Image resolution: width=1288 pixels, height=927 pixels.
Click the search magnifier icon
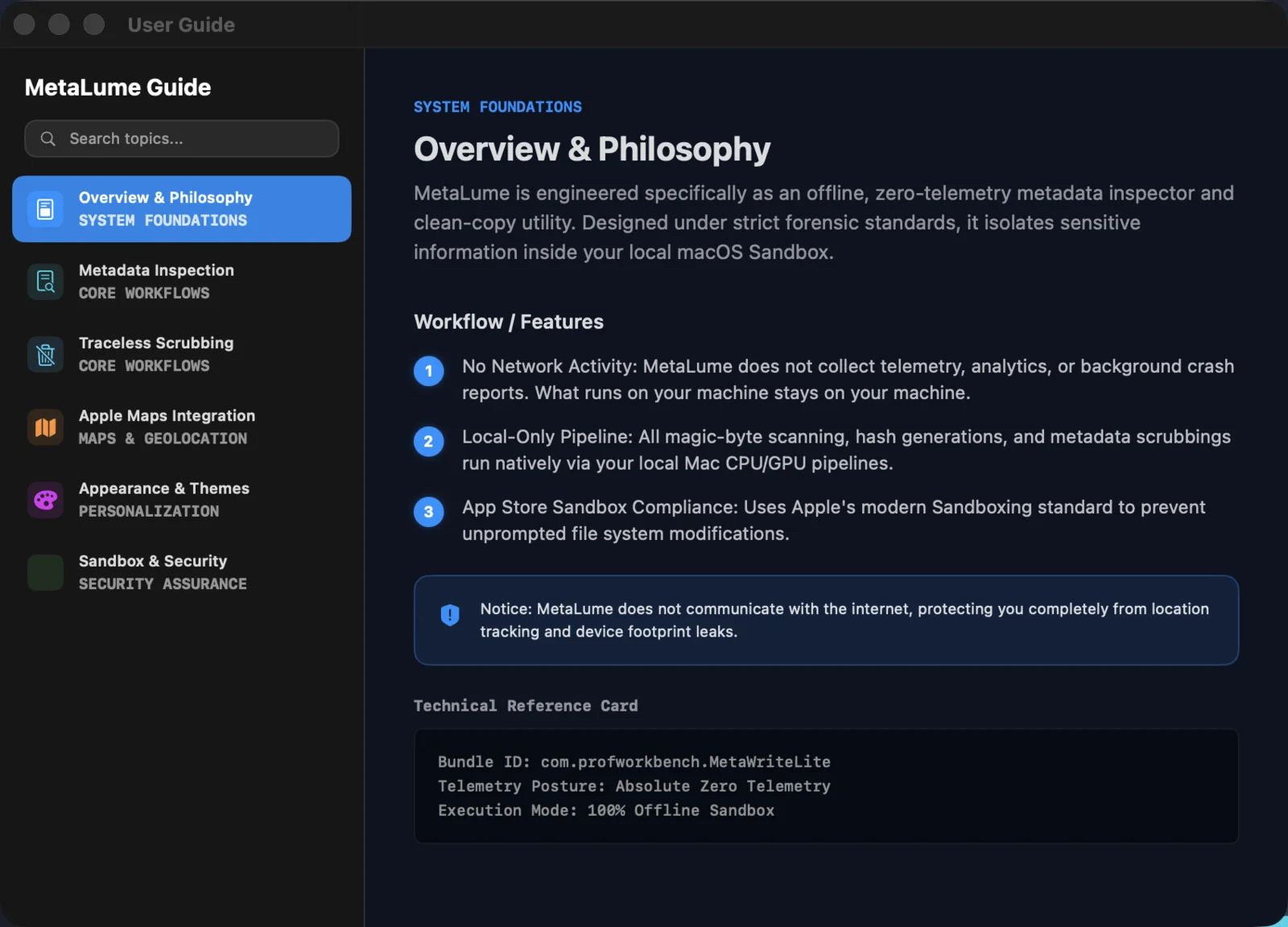(48, 138)
